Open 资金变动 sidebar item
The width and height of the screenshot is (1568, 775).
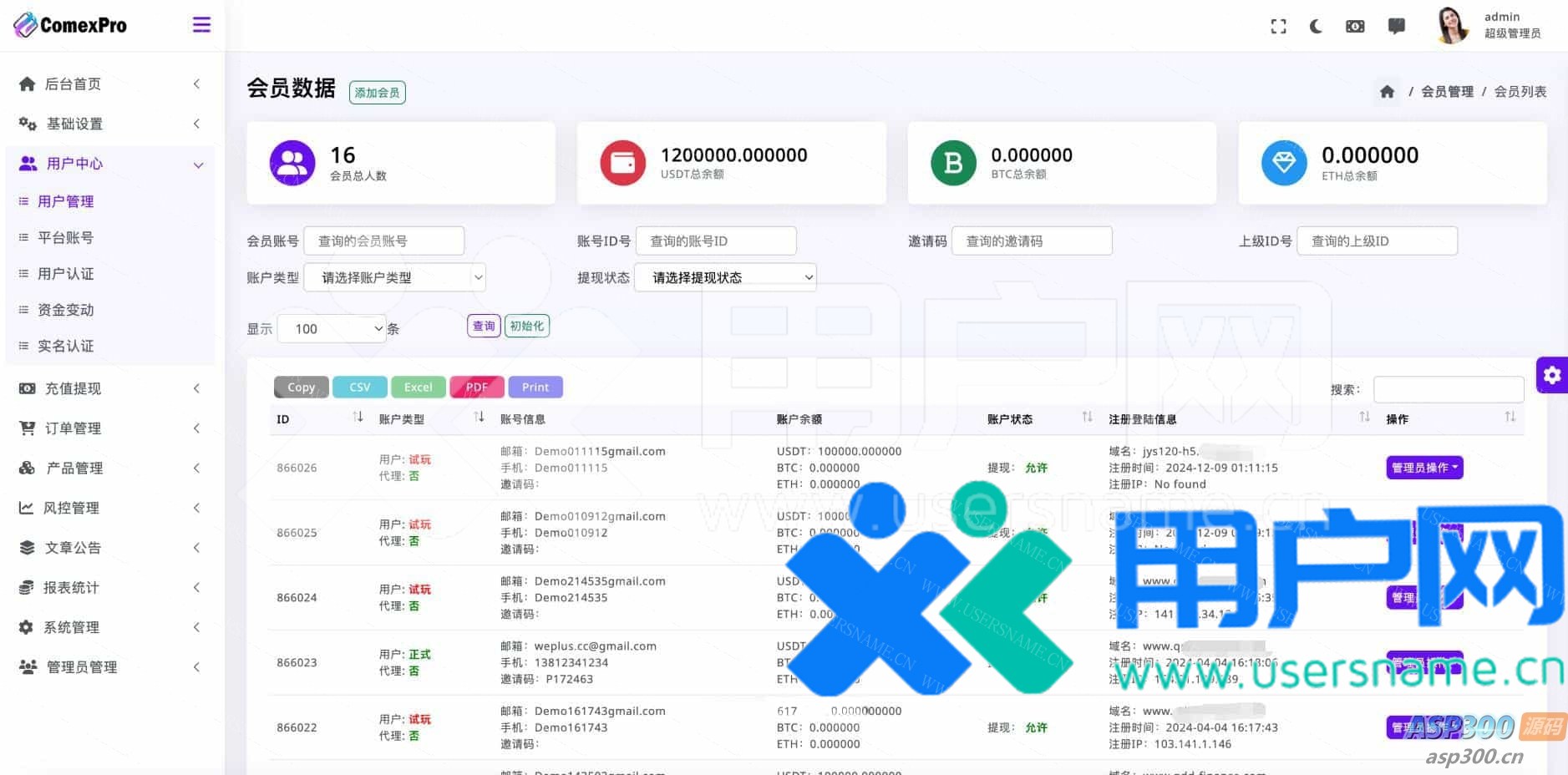tap(65, 310)
